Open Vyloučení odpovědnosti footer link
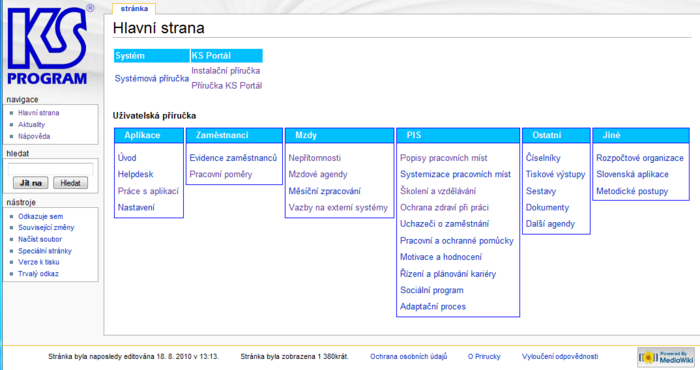Viewport: 700px width, 370px height. (x=560, y=356)
